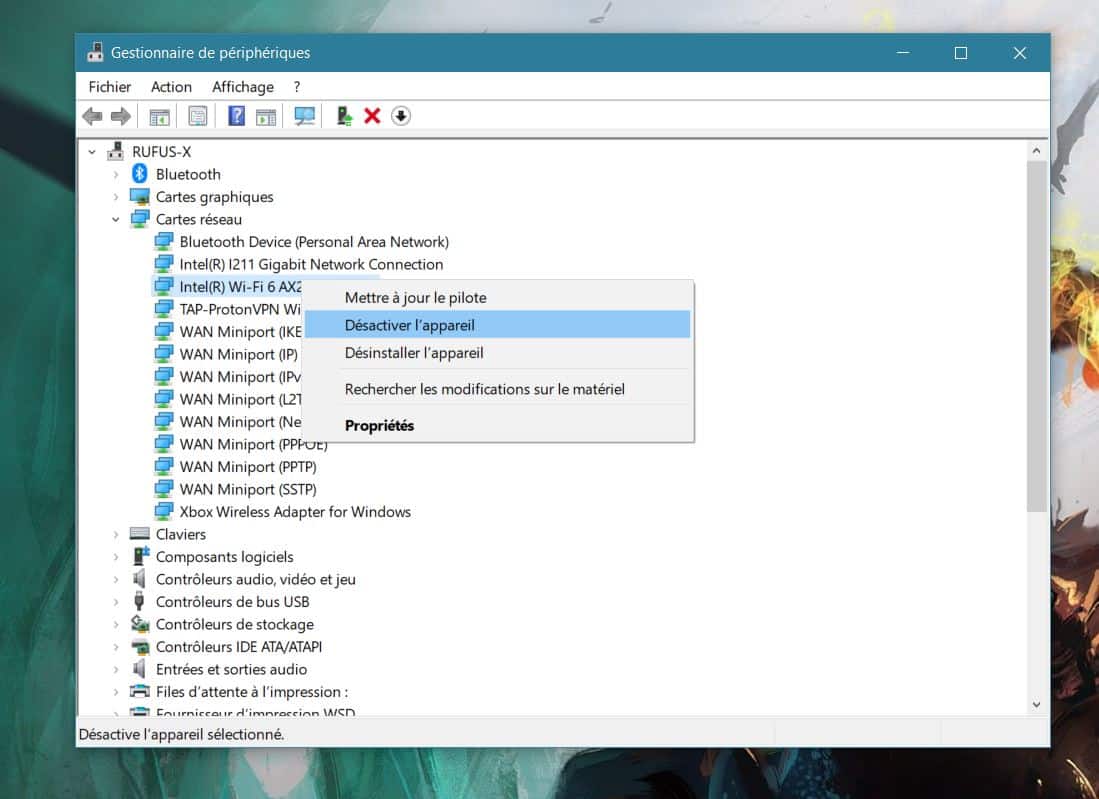The height and width of the screenshot is (799, 1099).
Task: Open the Fichier menu
Action: coord(110,87)
